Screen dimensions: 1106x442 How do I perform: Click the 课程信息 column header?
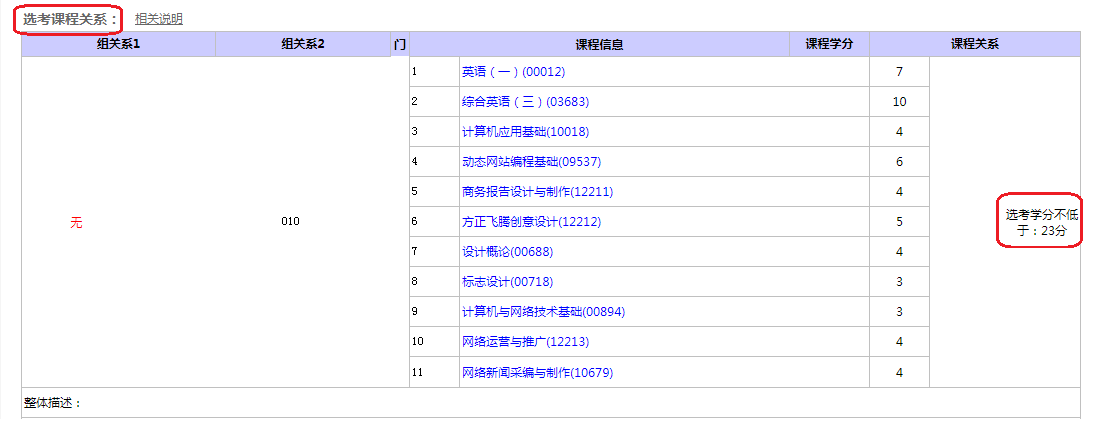coord(599,44)
